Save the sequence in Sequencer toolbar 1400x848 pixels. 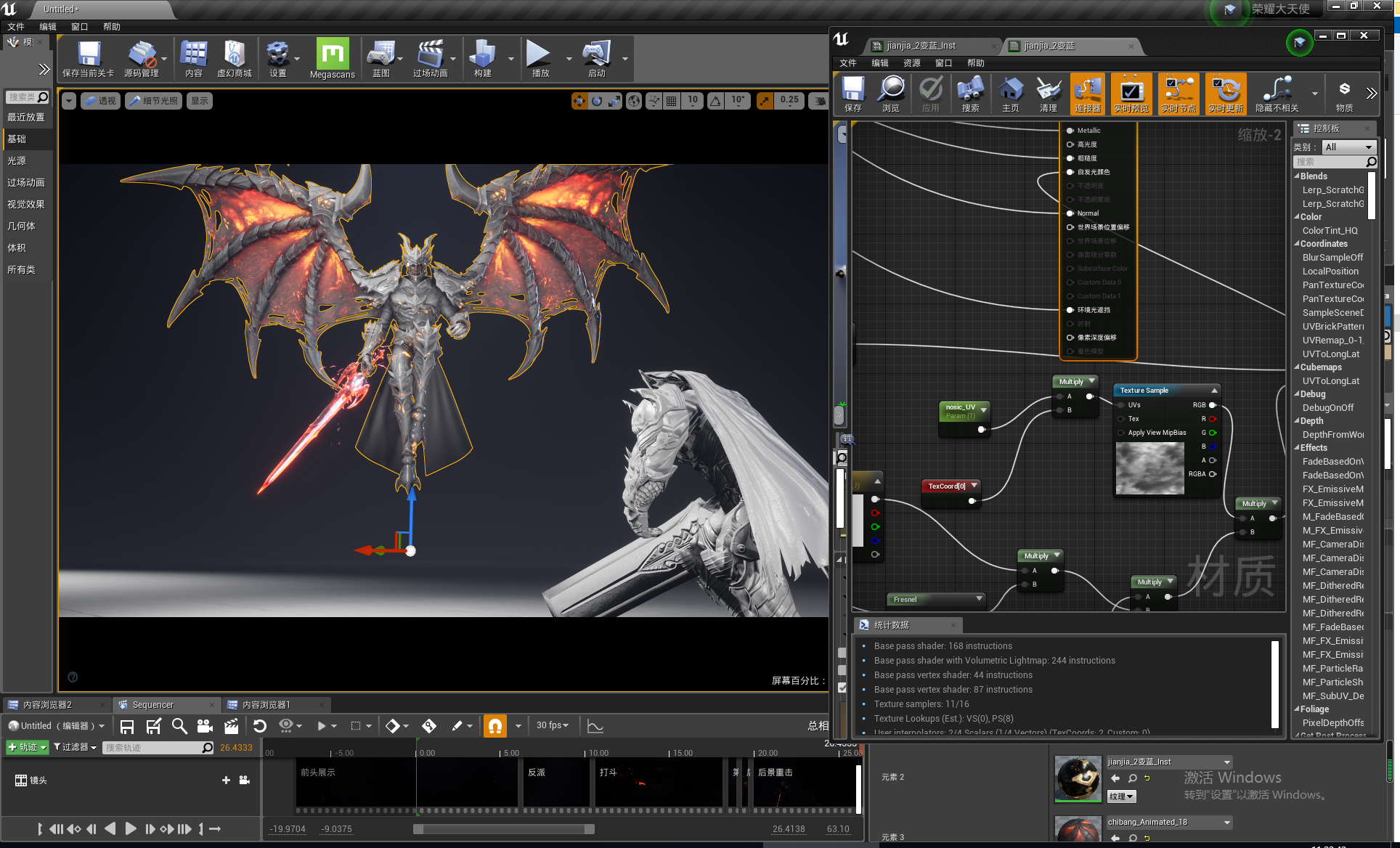click(x=127, y=726)
